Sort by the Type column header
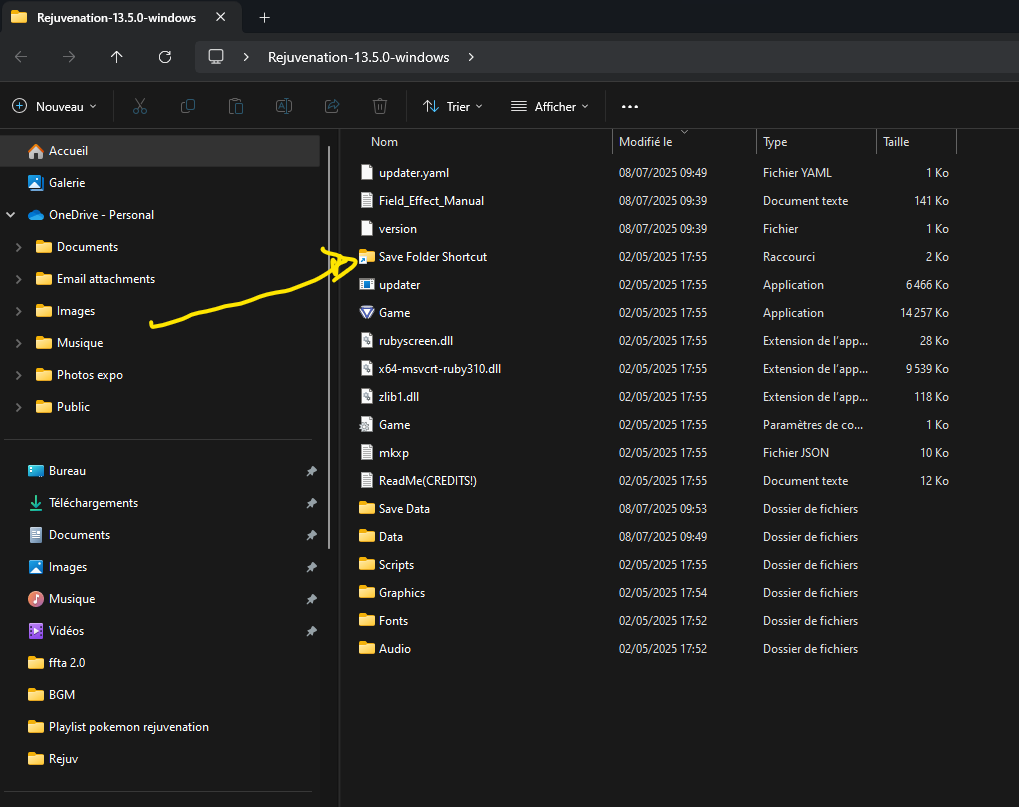The image size is (1019, 807). (x=775, y=142)
